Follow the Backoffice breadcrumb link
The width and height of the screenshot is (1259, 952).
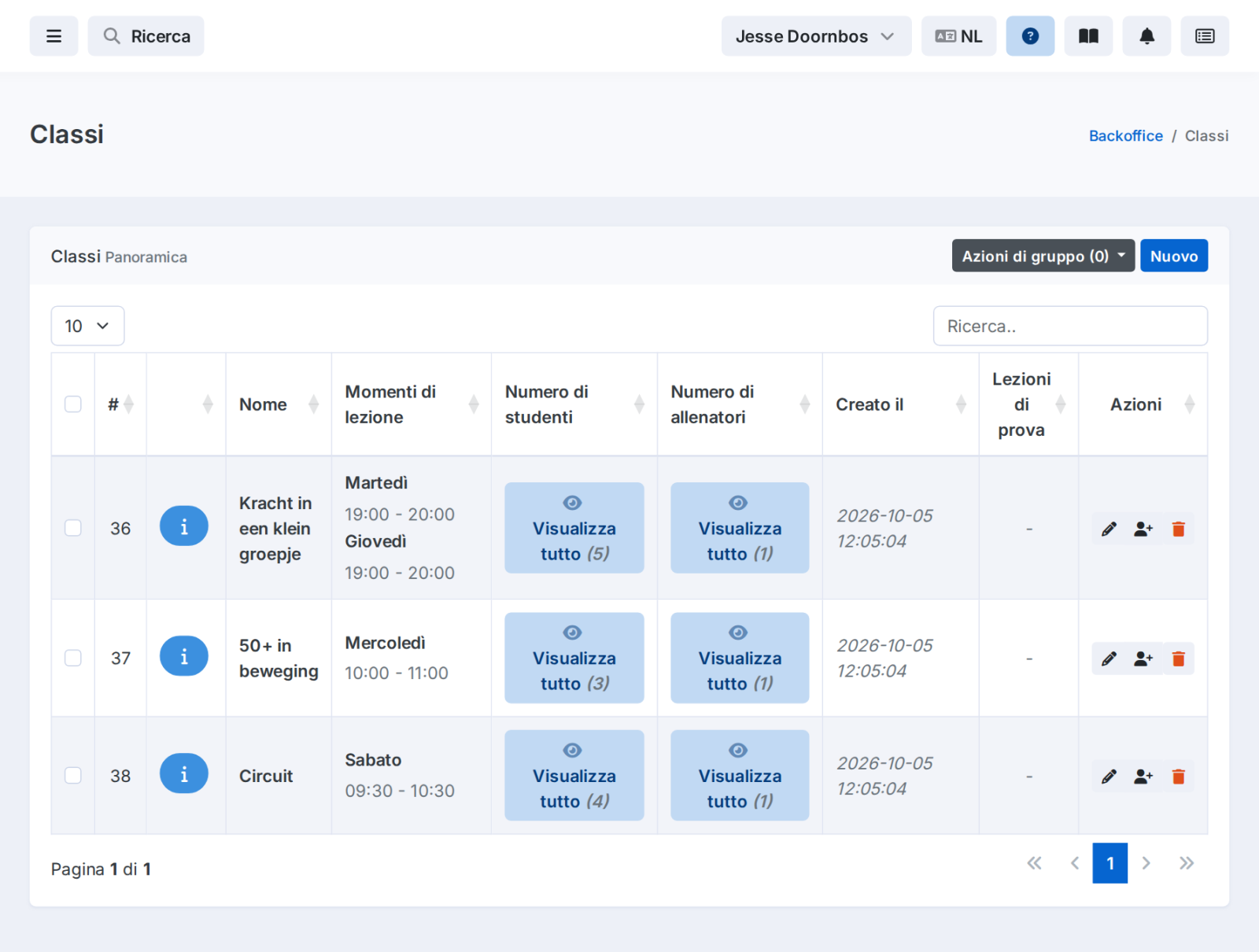coord(1126,135)
